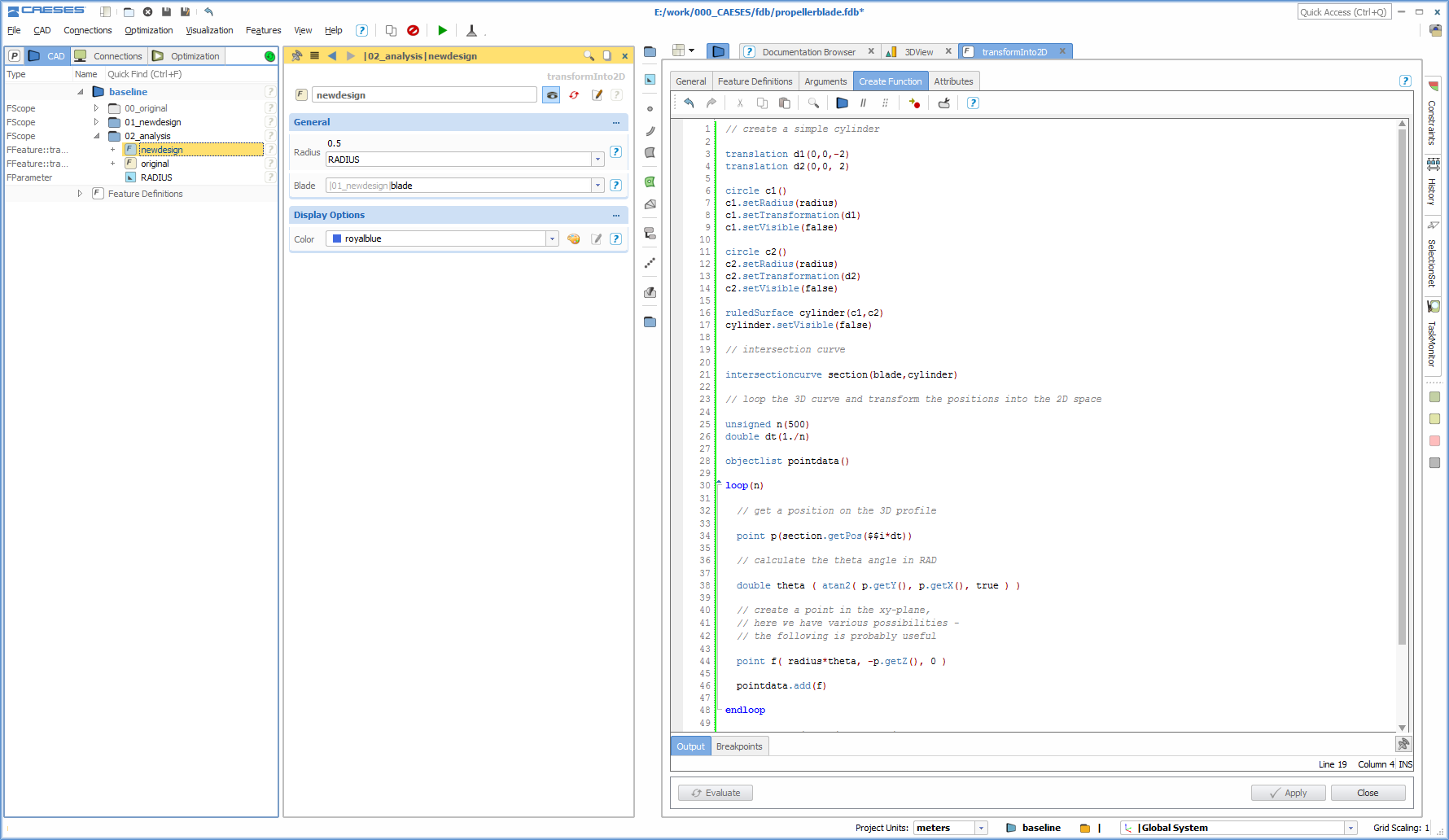Open the flask test icon in main toolbar
This screenshot has width=1449, height=840.
(x=471, y=30)
